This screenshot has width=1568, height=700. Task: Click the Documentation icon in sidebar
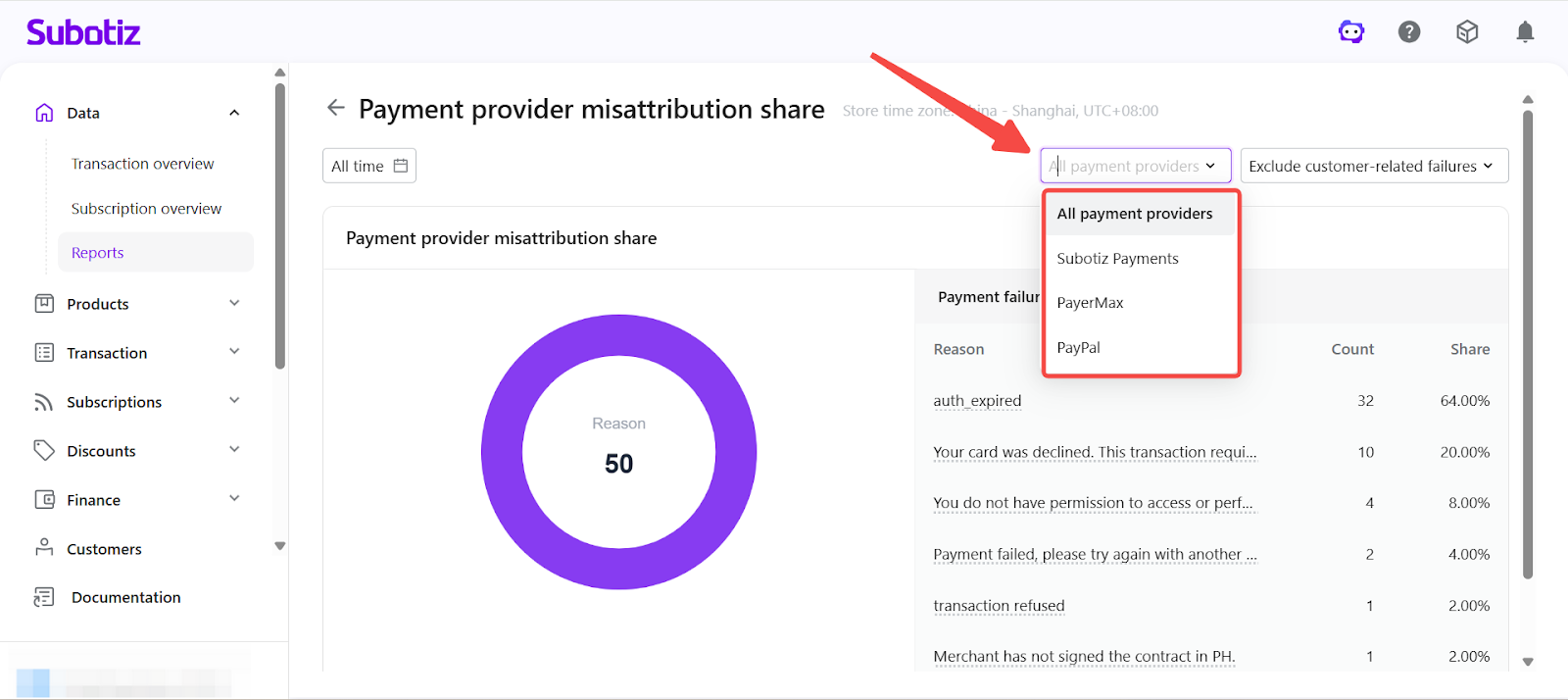coord(44,597)
